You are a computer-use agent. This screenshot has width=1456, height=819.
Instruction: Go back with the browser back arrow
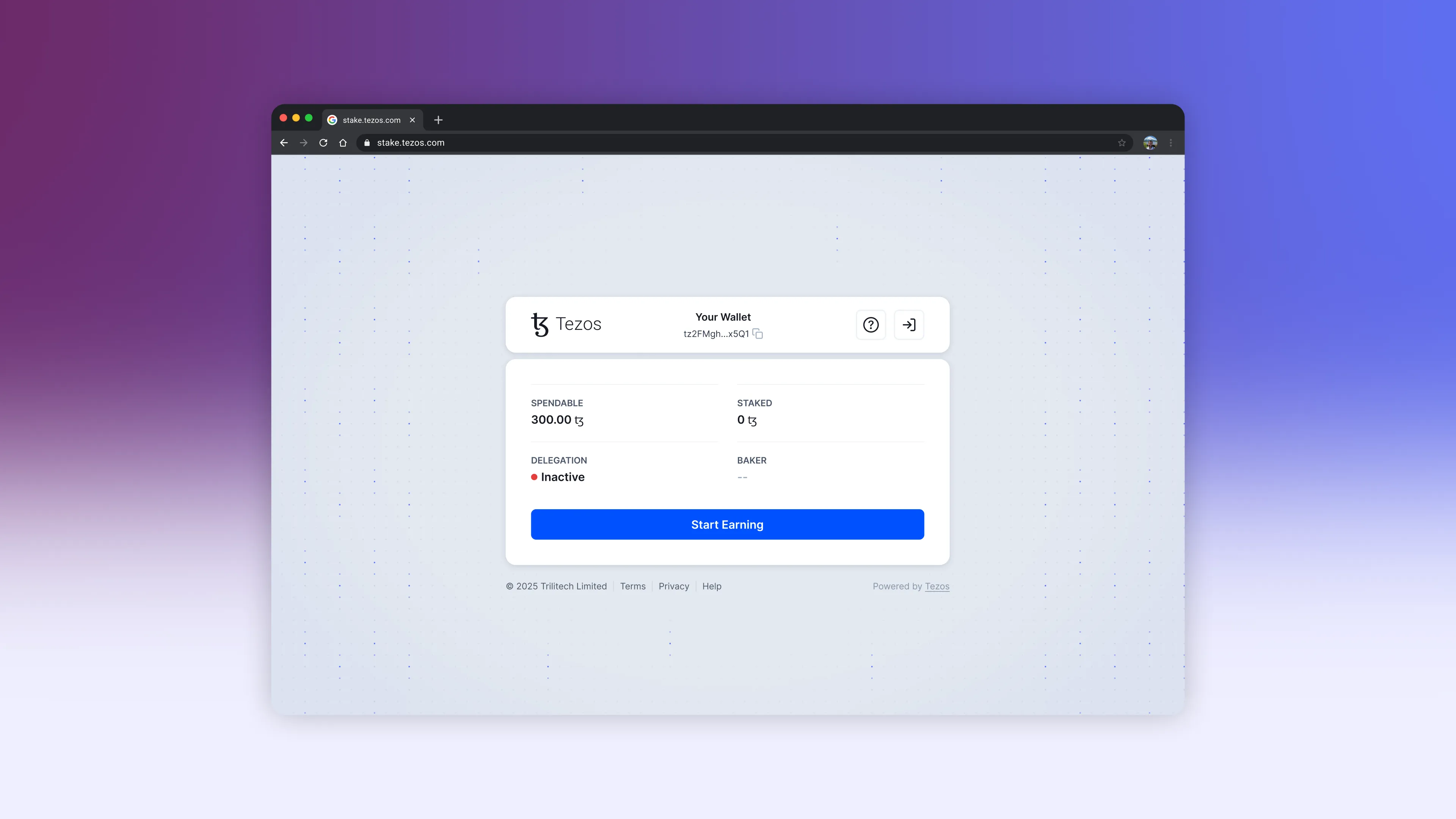coord(284,143)
